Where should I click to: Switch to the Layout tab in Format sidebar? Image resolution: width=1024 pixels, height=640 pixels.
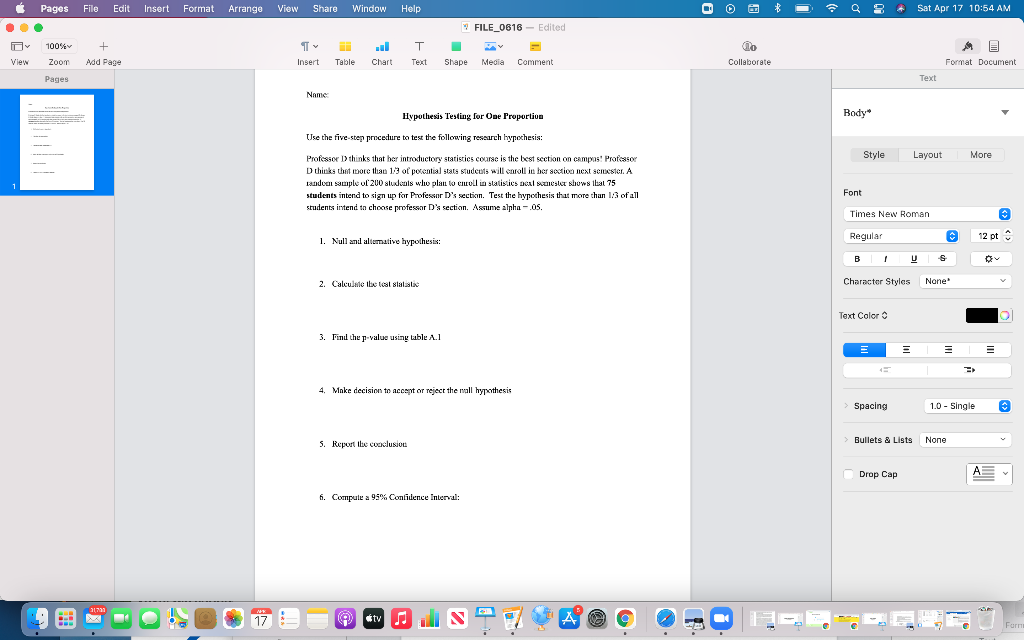click(x=927, y=154)
